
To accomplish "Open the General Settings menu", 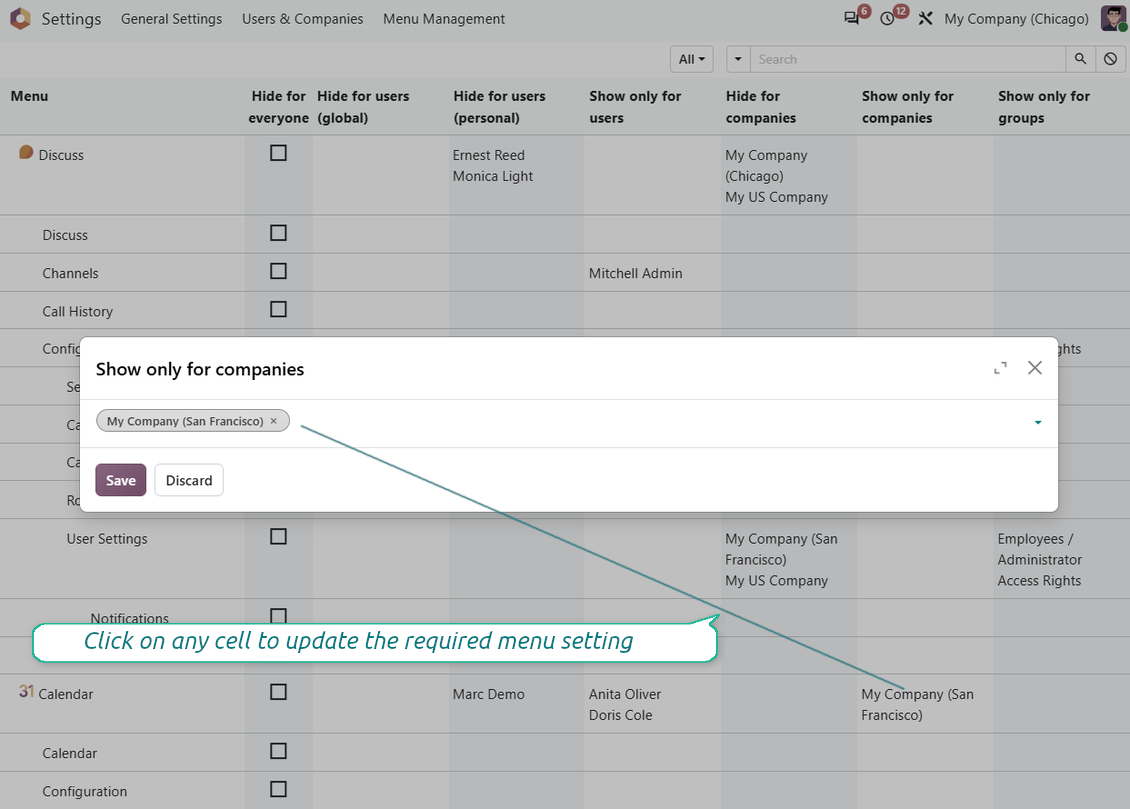I will 172,19.
